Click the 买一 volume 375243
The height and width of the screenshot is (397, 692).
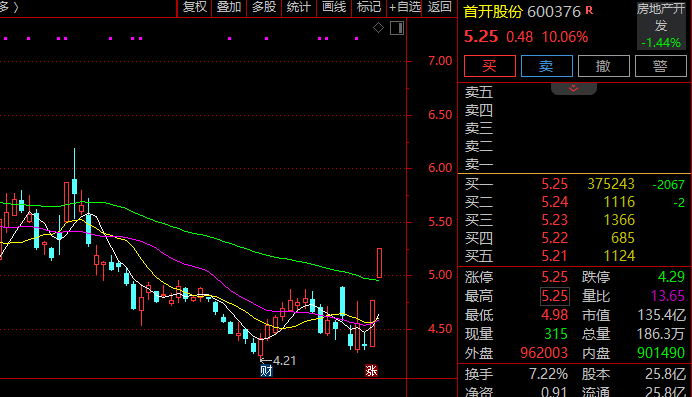point(611,184)
